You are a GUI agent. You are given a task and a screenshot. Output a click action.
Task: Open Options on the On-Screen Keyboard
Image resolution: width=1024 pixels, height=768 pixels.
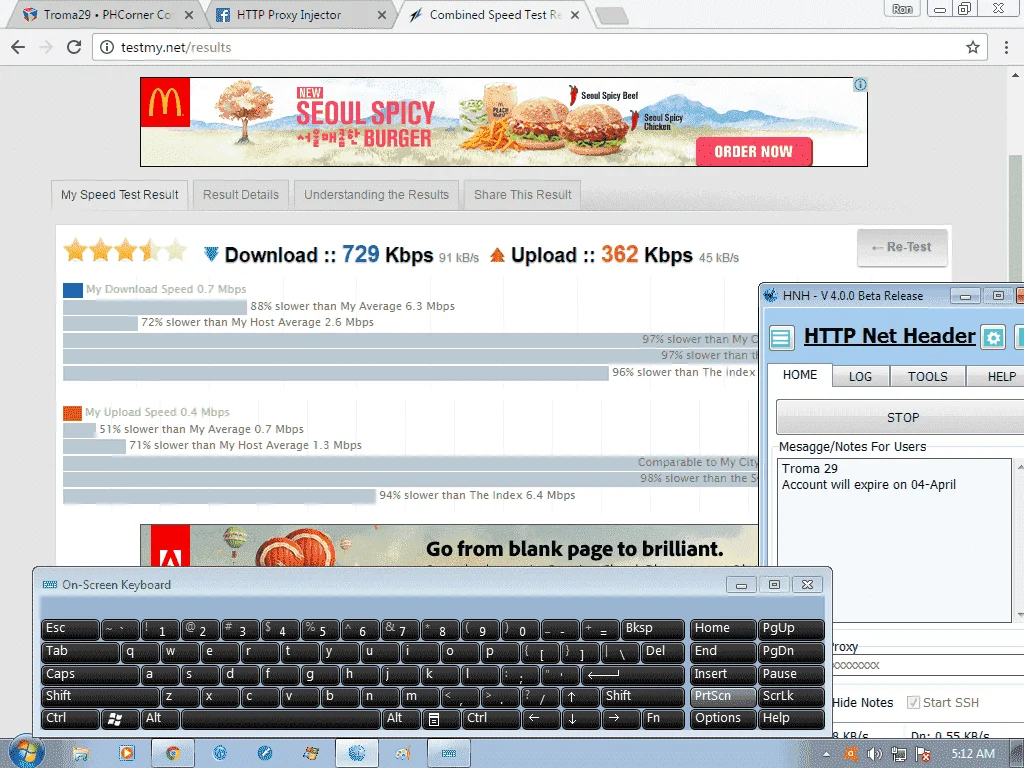(x=722, y=718)
